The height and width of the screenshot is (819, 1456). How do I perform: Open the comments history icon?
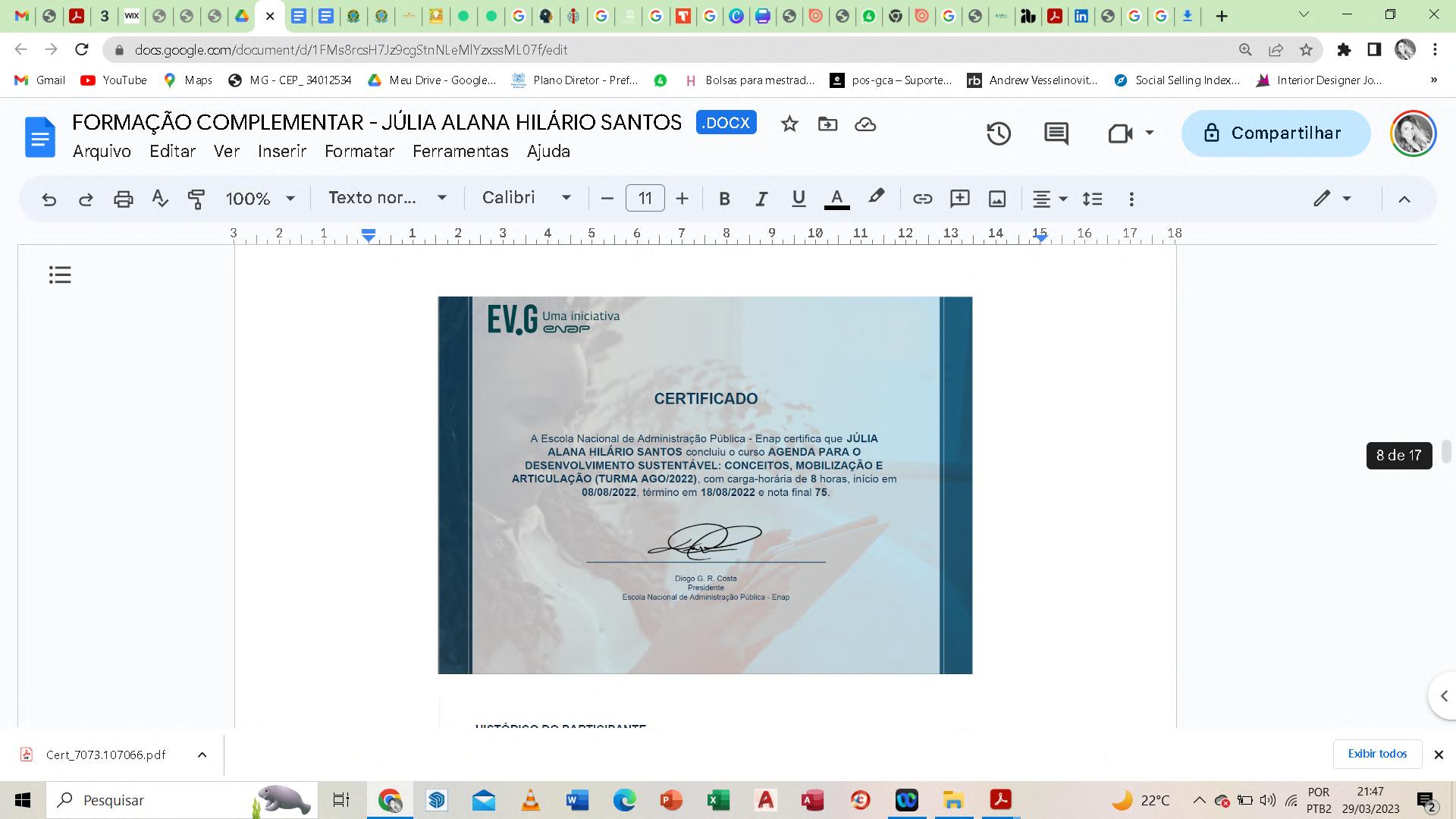[x=1056, y=133]
